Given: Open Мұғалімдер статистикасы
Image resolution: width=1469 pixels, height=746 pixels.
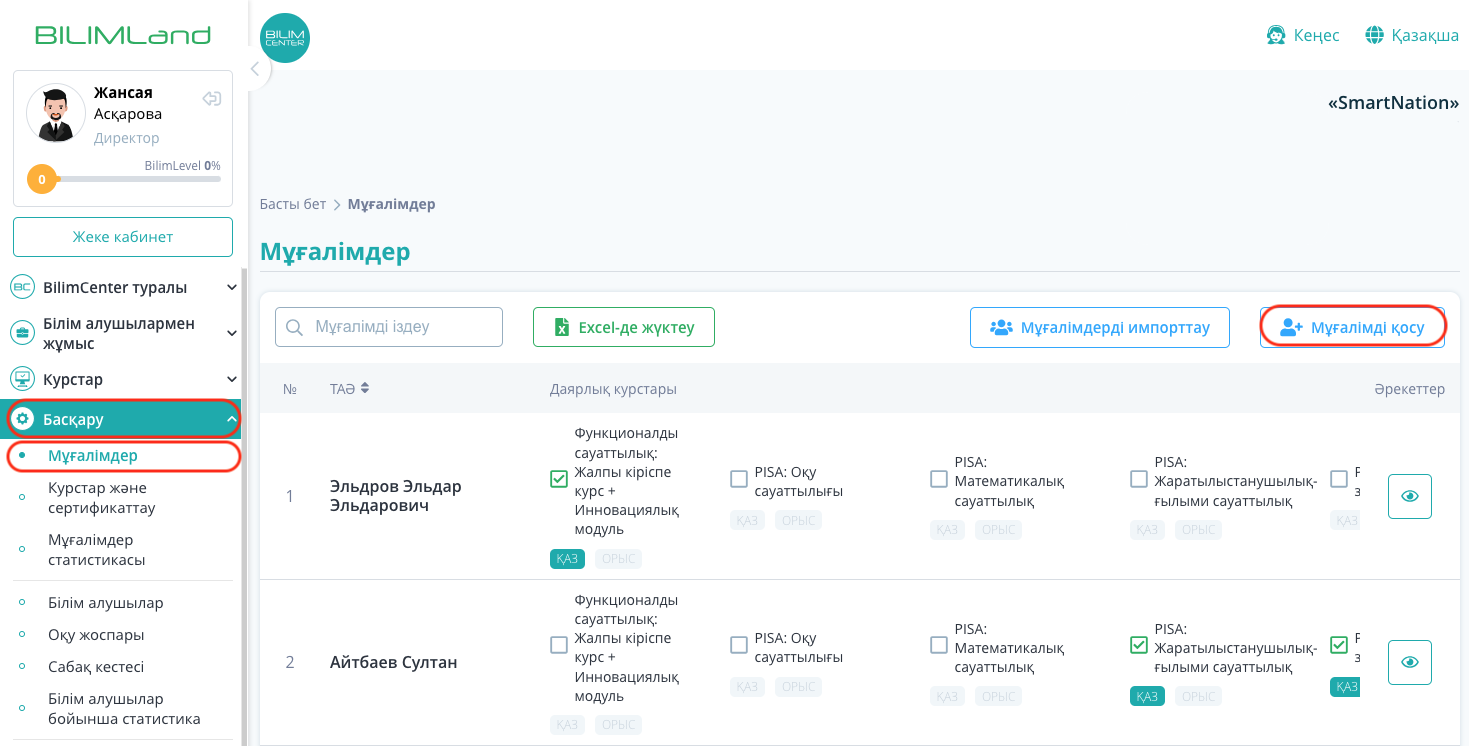Looking at the screenshot, I should pos(97,550).
